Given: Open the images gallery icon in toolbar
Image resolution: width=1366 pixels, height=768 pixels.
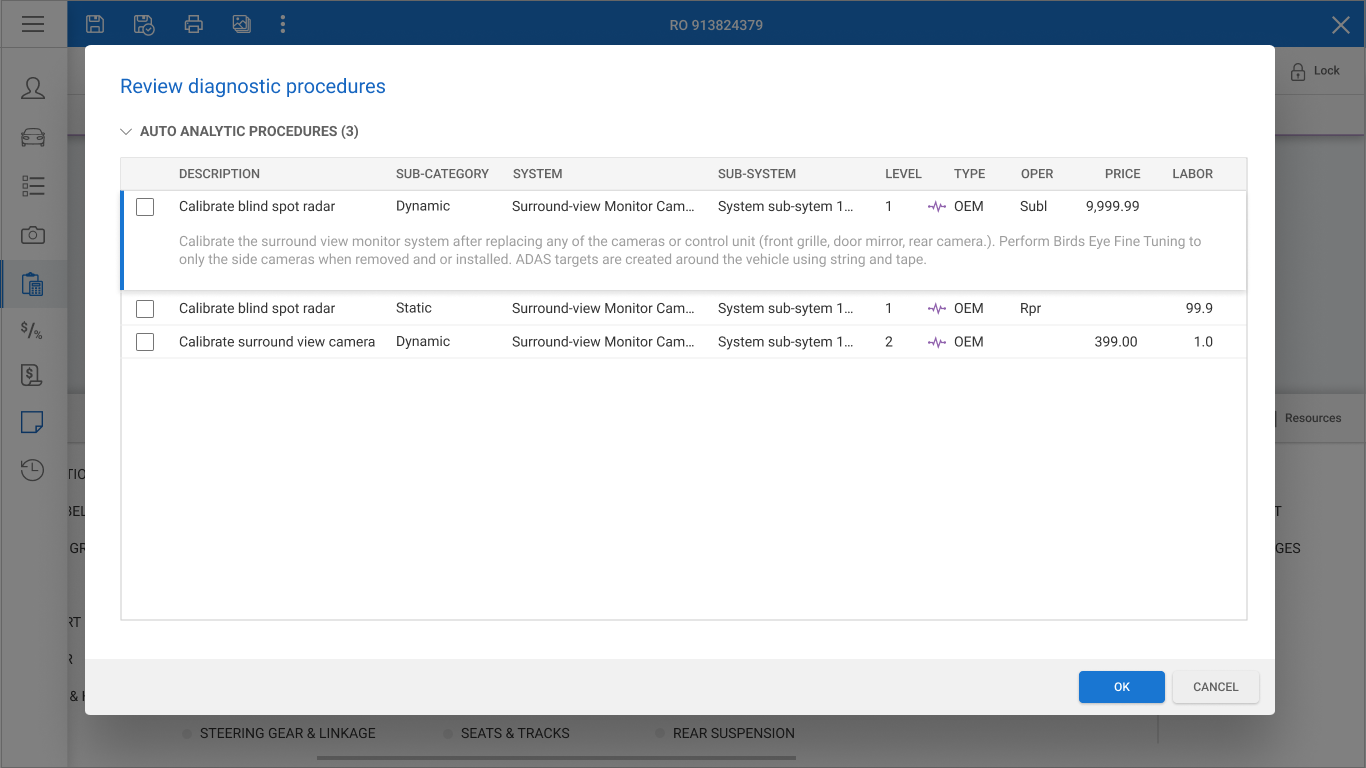Looking at the screenshot, I should tap(241, 24).
